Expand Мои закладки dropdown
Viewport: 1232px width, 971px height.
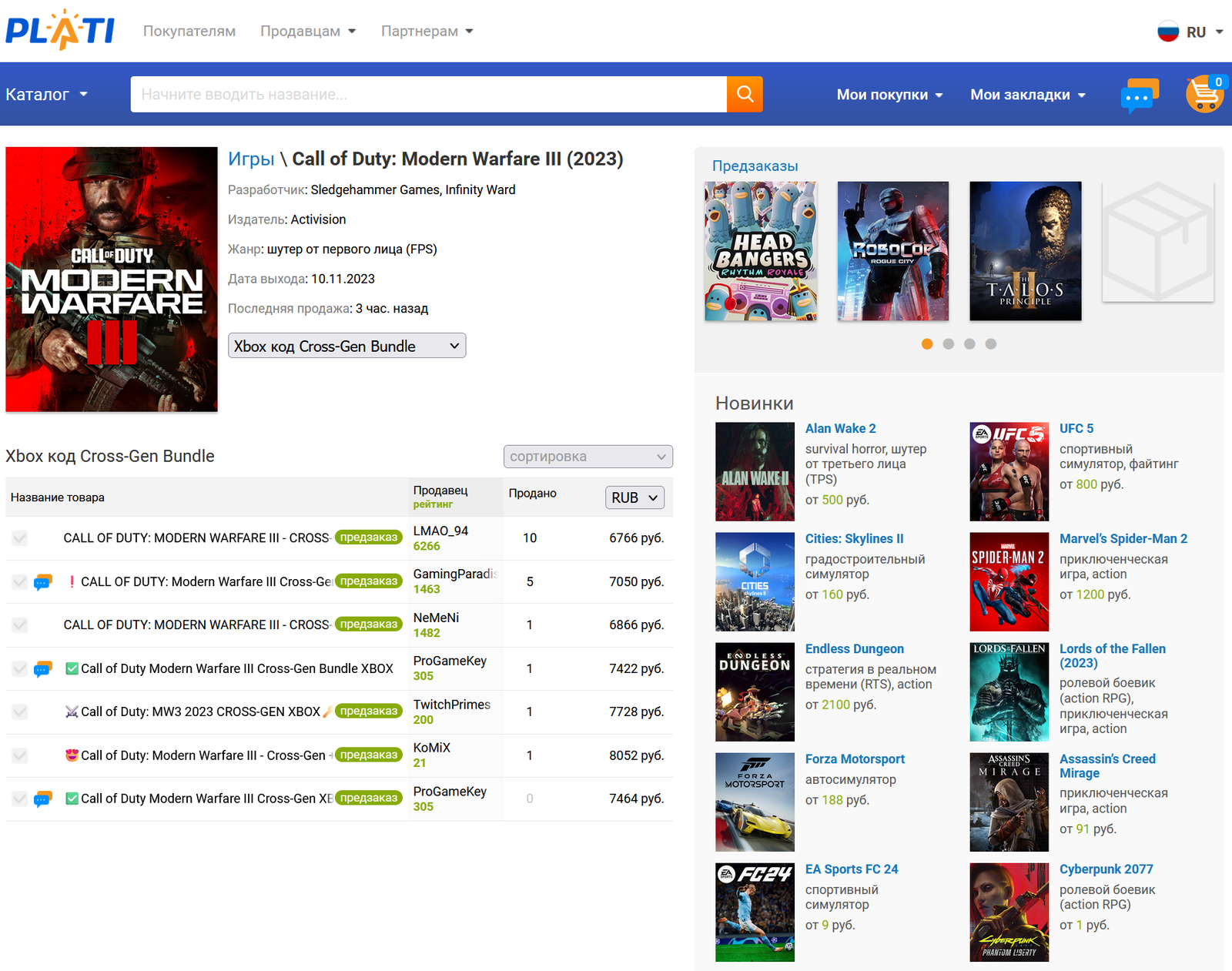point(1028,95)
